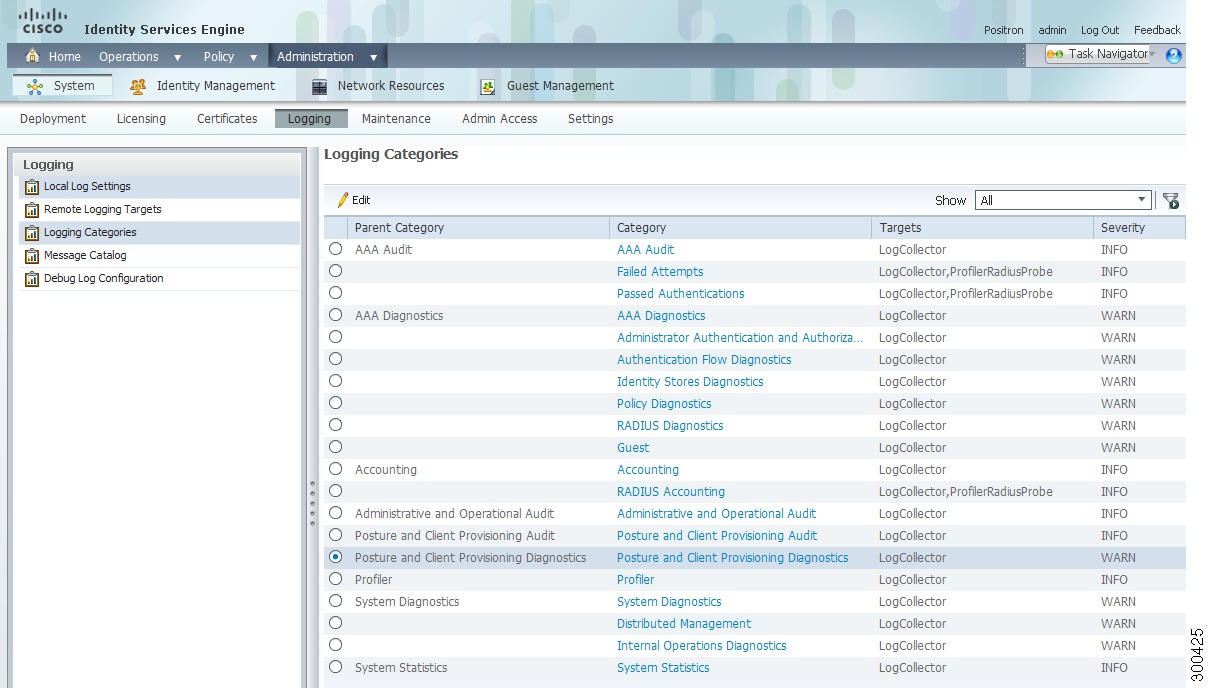Open the Network Resources icon

[319, 87]
